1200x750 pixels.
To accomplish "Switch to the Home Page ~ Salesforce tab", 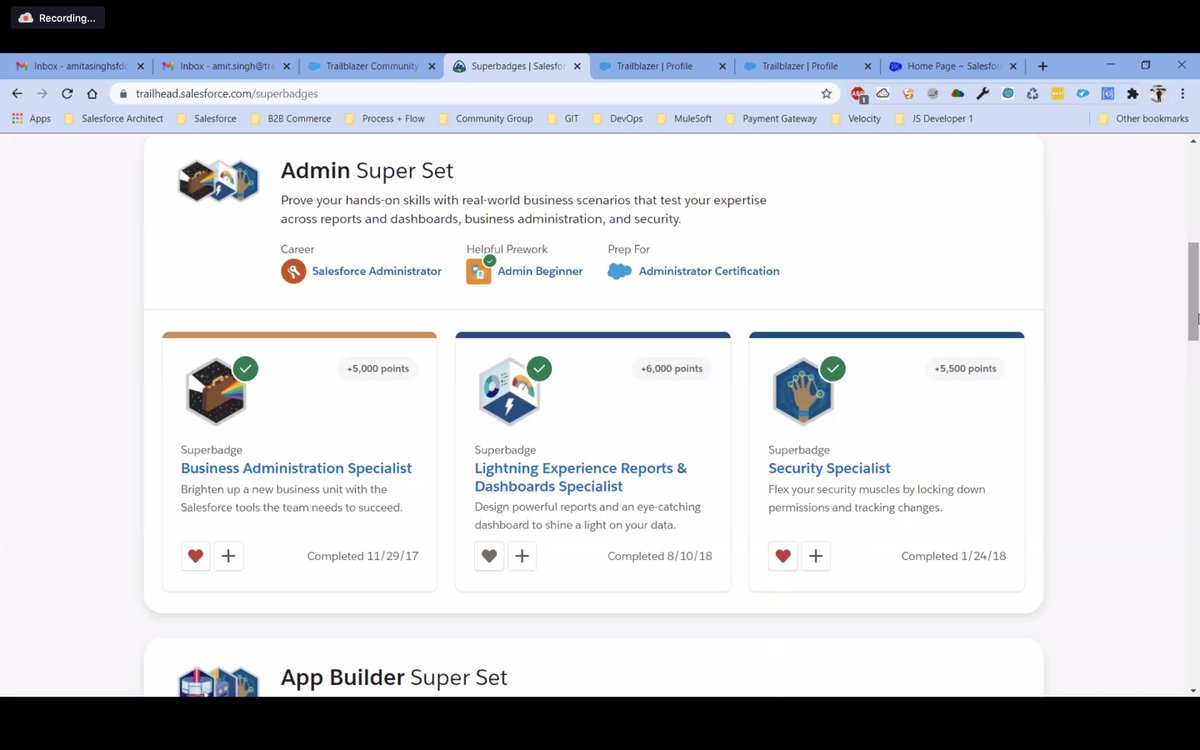I will (953, 66).
